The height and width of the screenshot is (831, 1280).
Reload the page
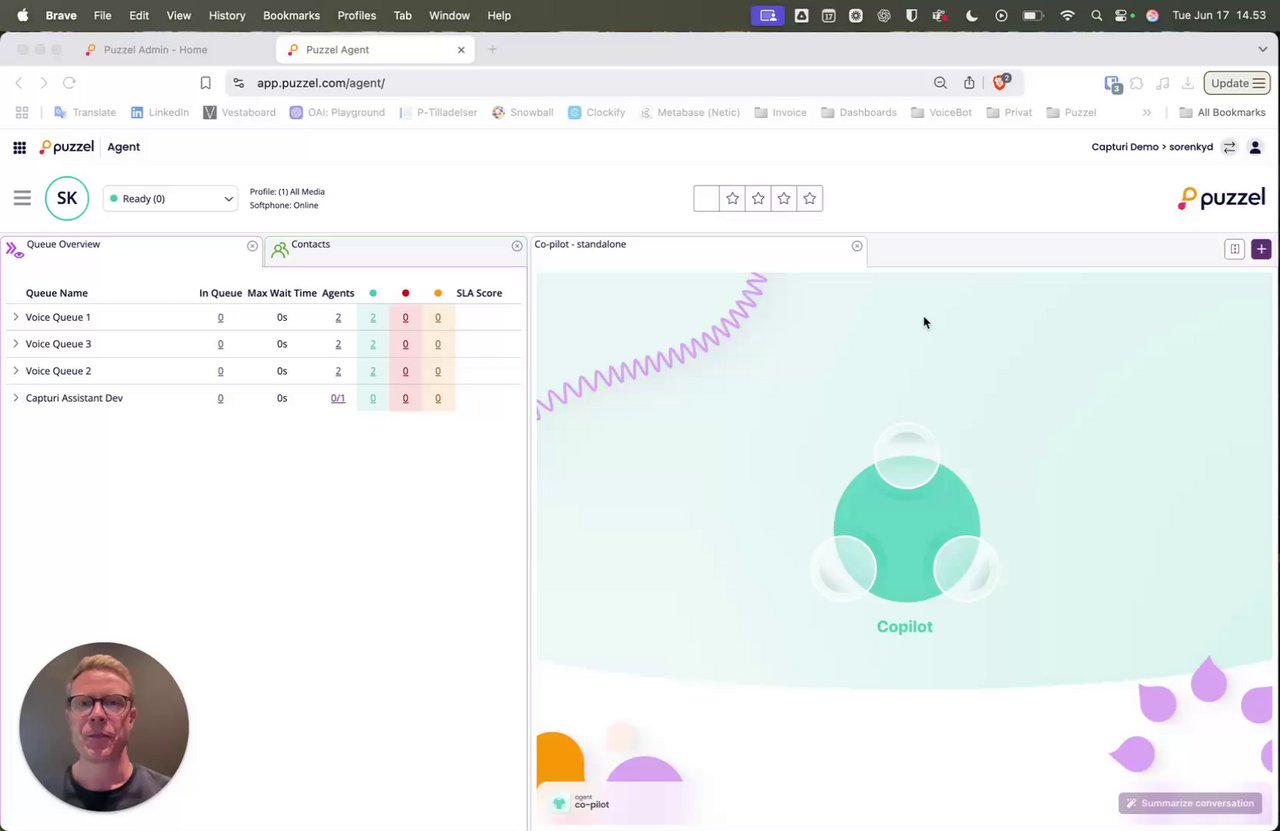(69, 83)
